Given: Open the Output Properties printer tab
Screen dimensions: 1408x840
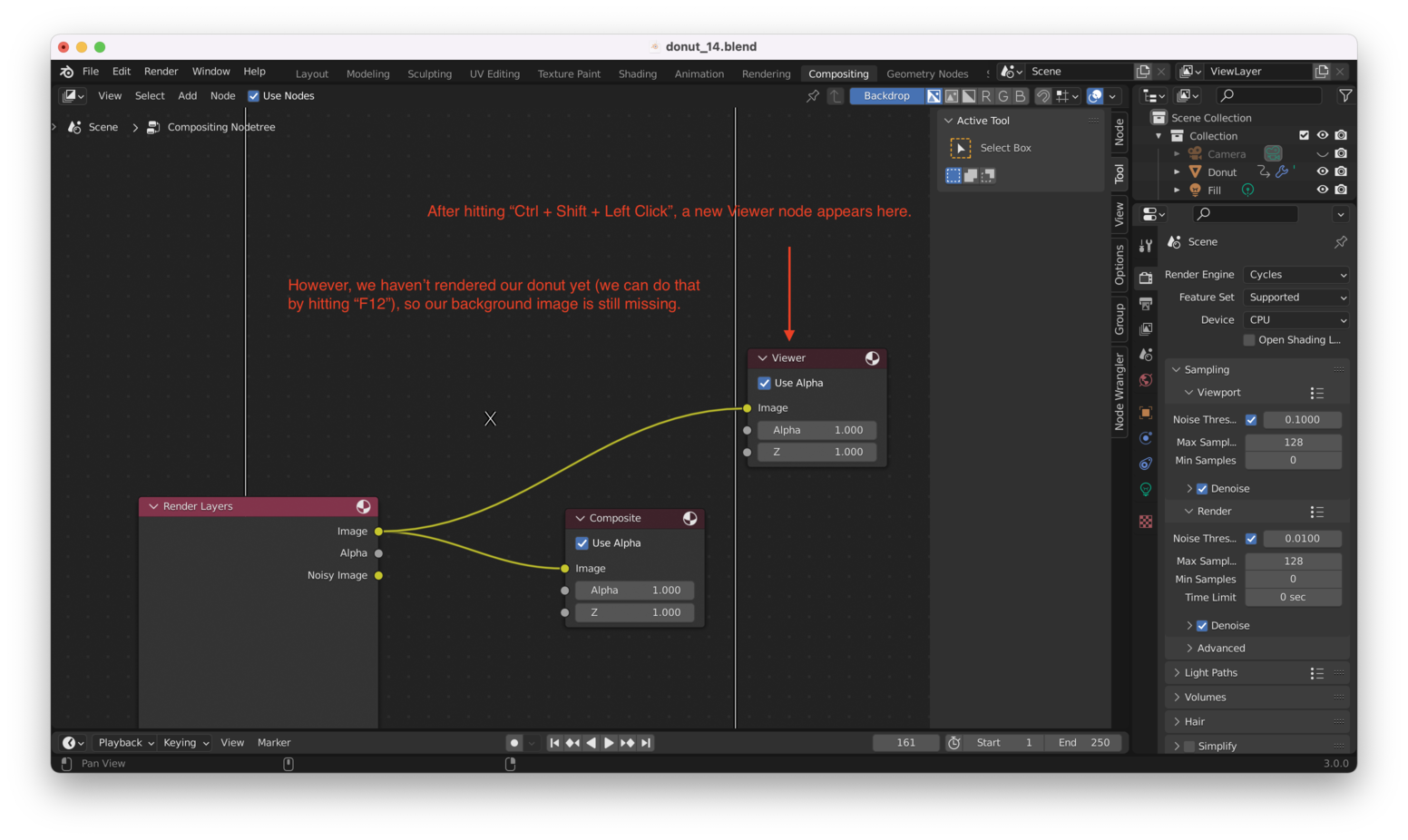Looking at the screenshot, I should click(1146, 304).
